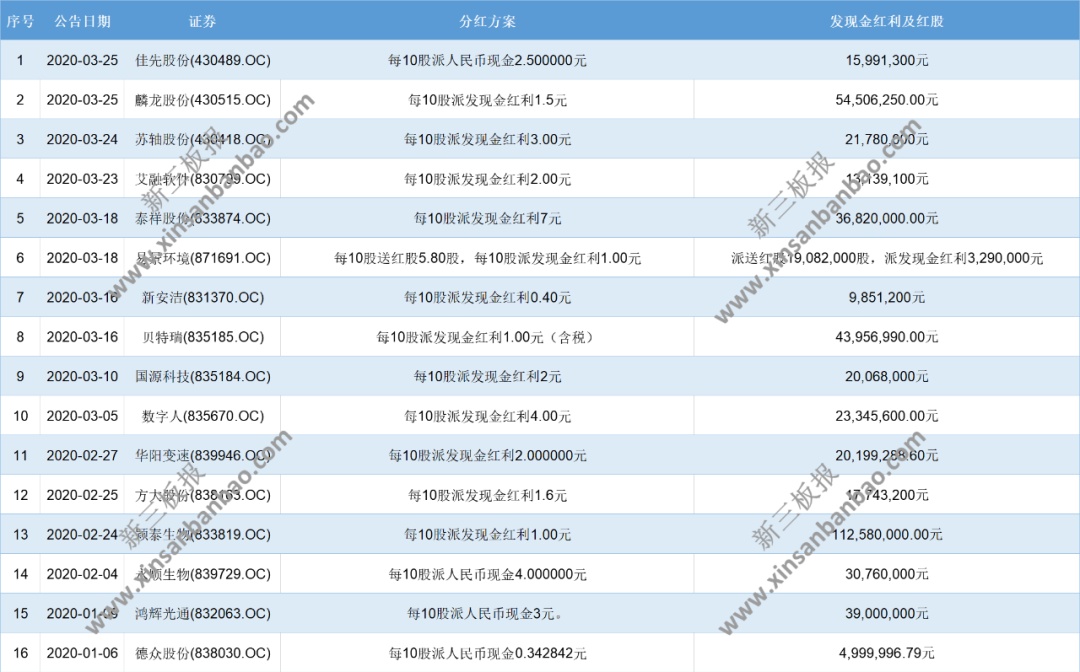The width and height of the screenshot is (1080, 672).
Task: Click amount 21,780,000元 in row 3
Action: tap(886, 139)
